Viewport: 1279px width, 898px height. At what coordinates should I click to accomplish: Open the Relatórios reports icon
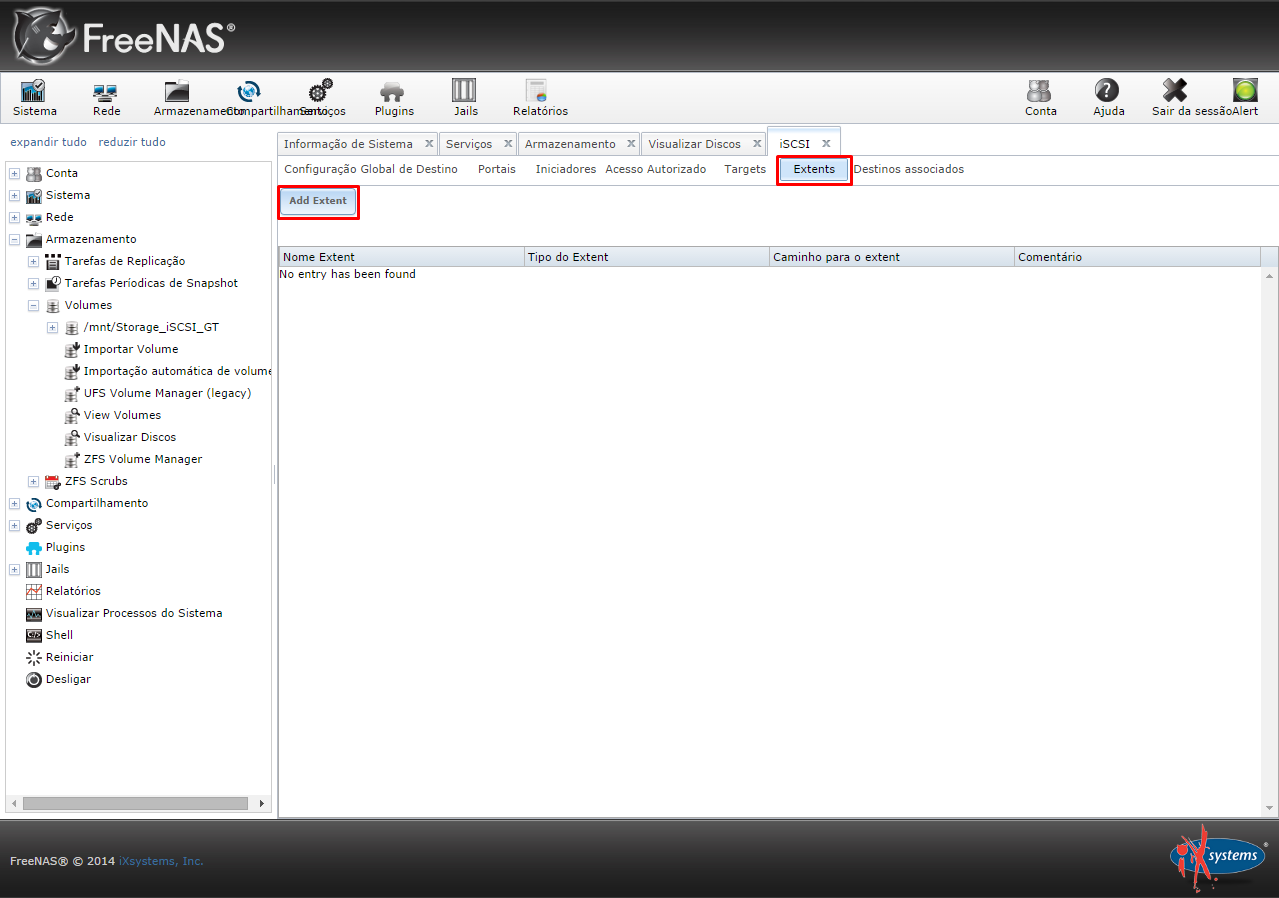click(538, 92)
